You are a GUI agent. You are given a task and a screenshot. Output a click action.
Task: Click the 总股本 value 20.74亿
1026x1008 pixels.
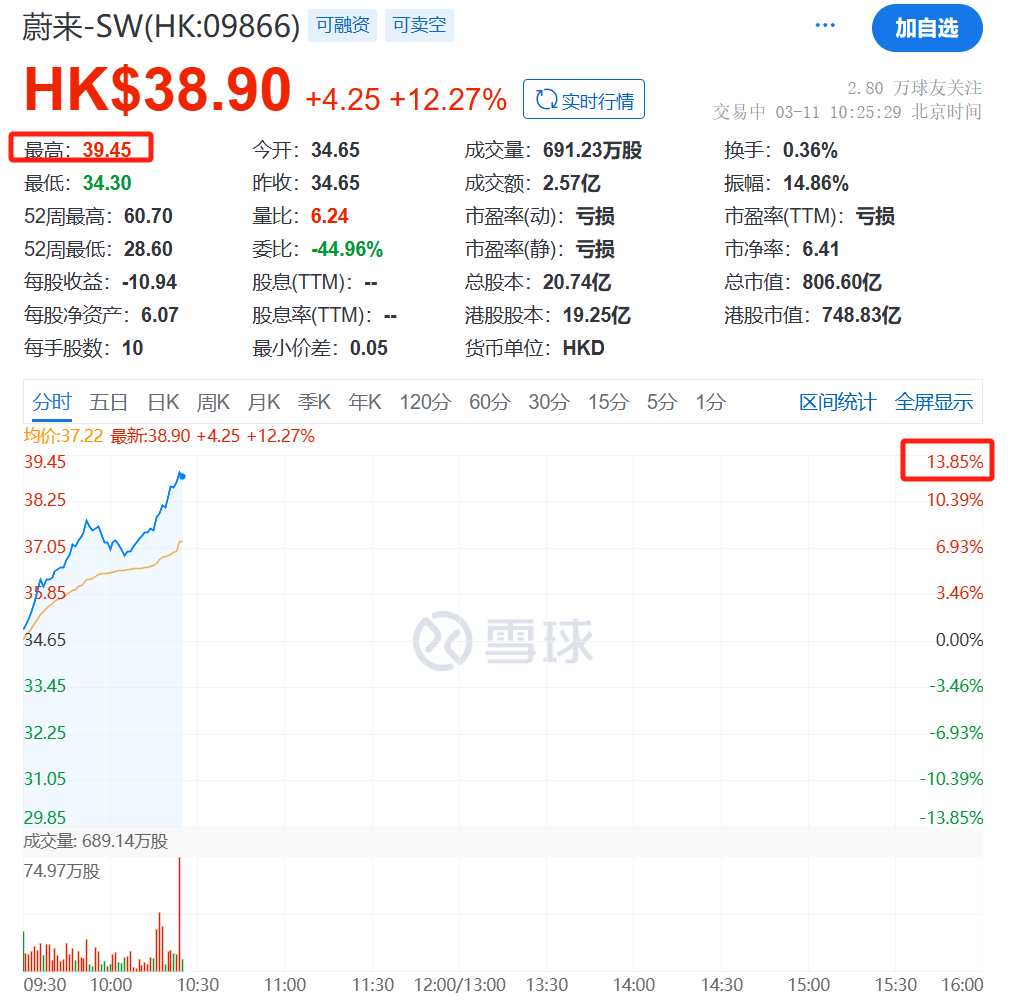576,281
